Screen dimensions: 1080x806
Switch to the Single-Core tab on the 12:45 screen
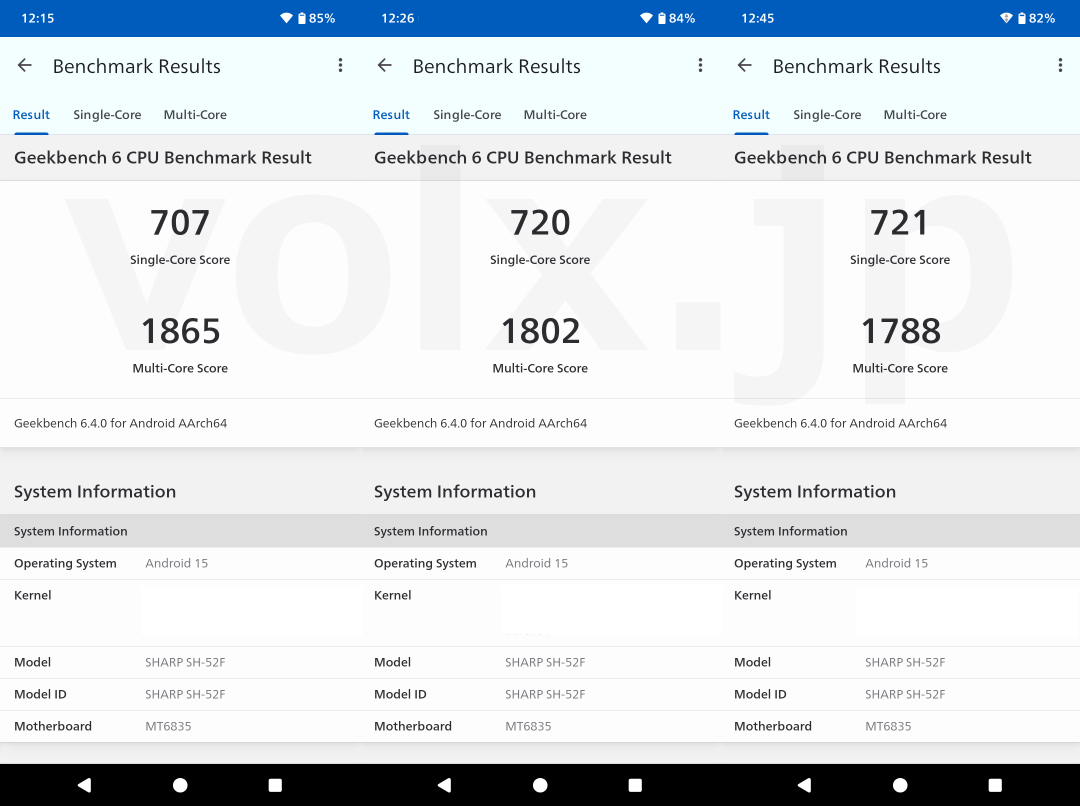pyautogui.click(x=827, y=114)
